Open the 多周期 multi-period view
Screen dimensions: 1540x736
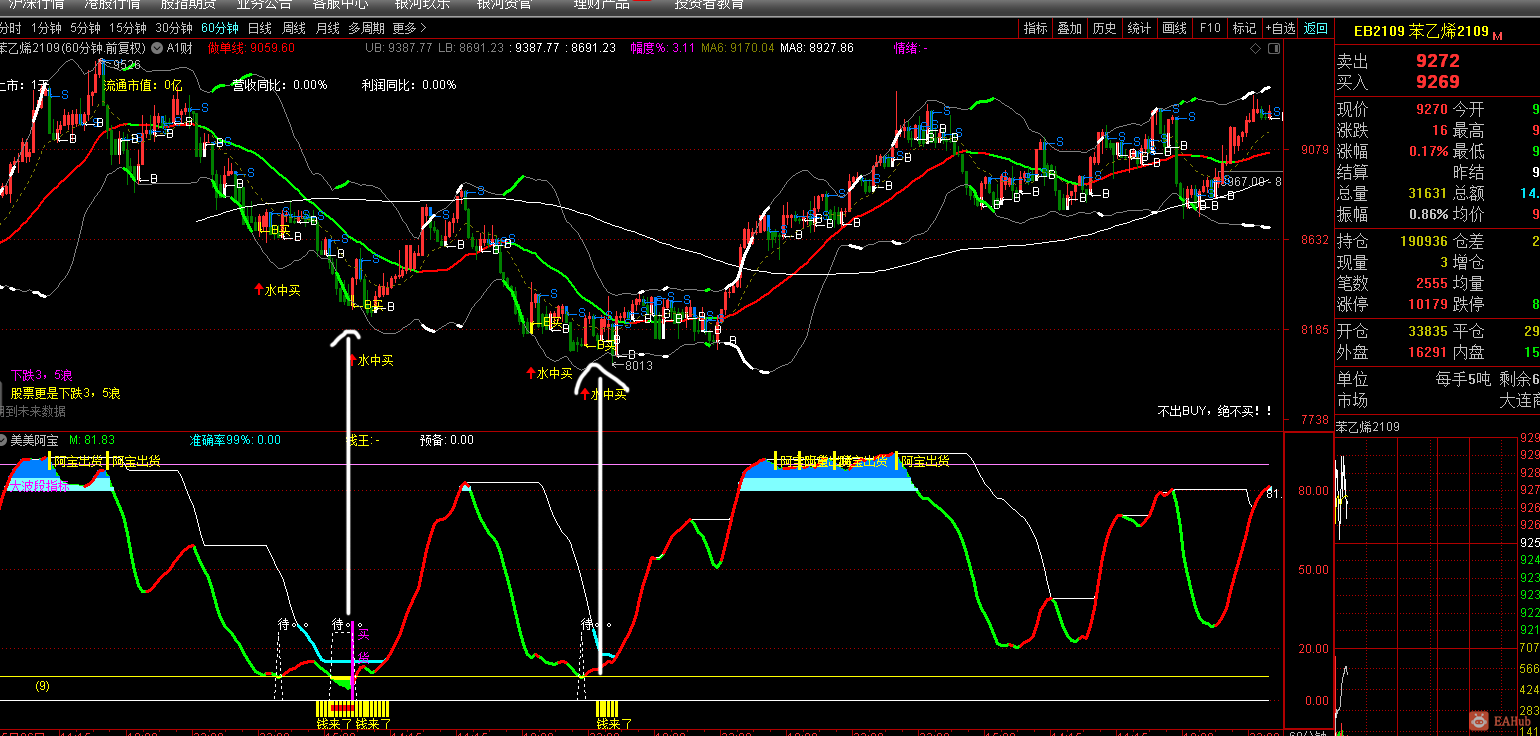tap(366, 29)
